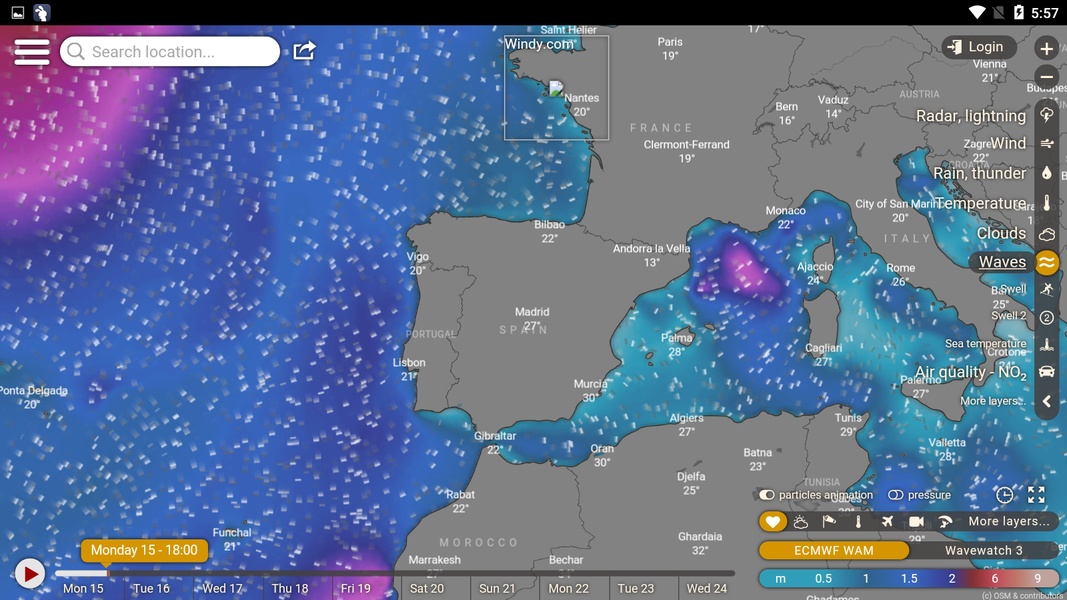This screenshot has height=600, width=1067.
Task: Select the ECMWF WAM model tab
Action: click(833, 550)
